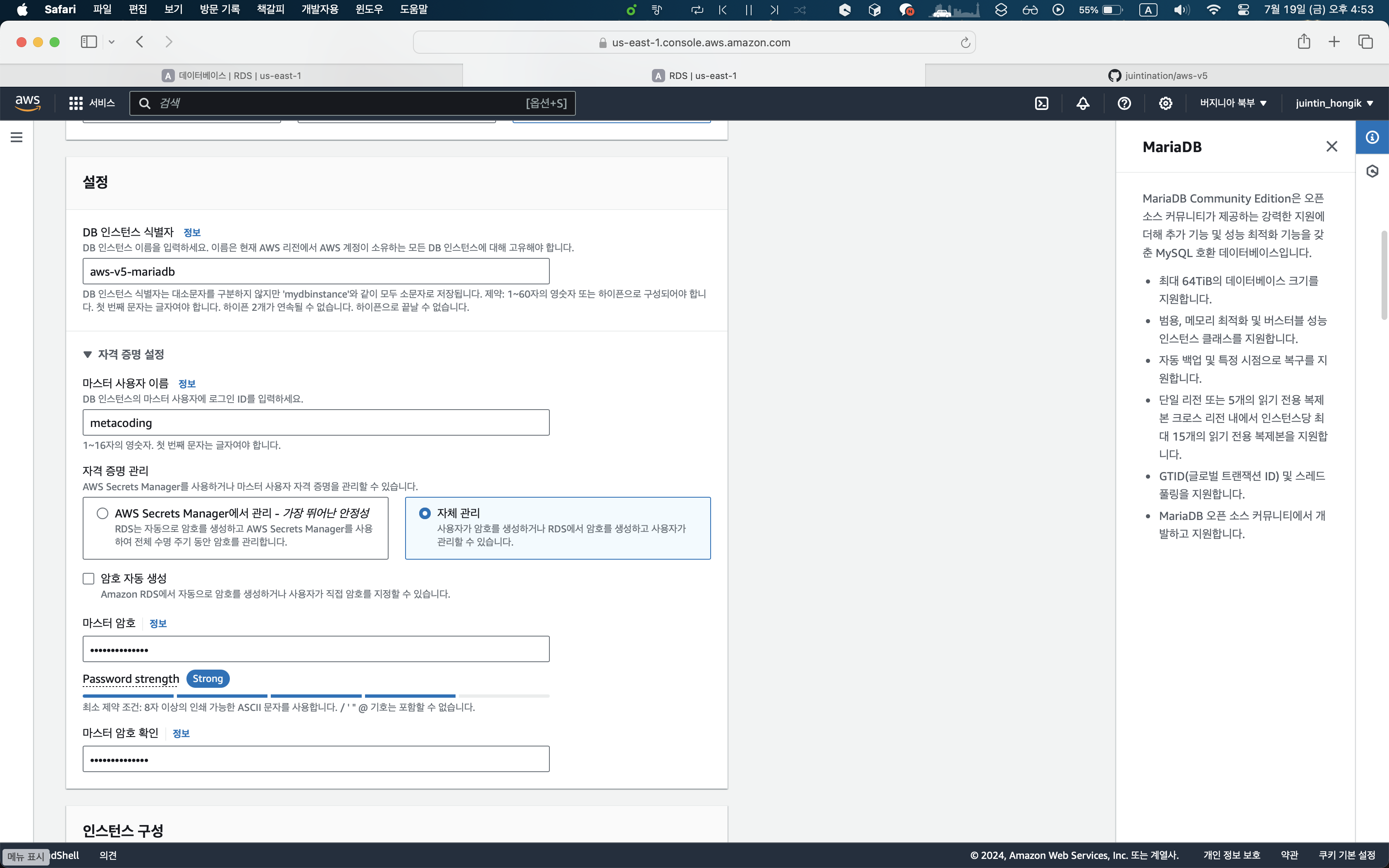
Task: Expand the juintin_hongik account dropdown
Action: (x=1334, y=103)
